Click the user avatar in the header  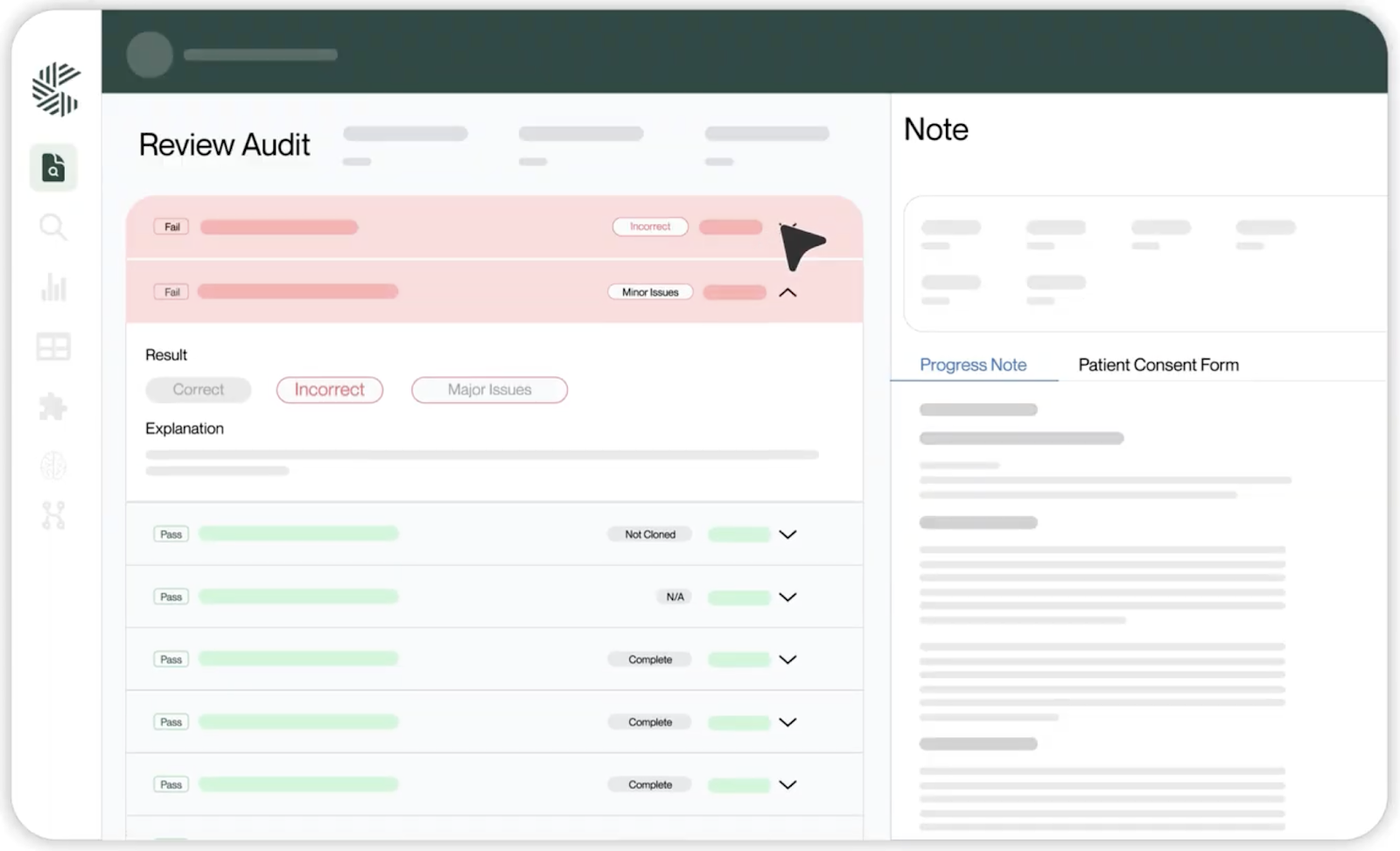[150, 54]
